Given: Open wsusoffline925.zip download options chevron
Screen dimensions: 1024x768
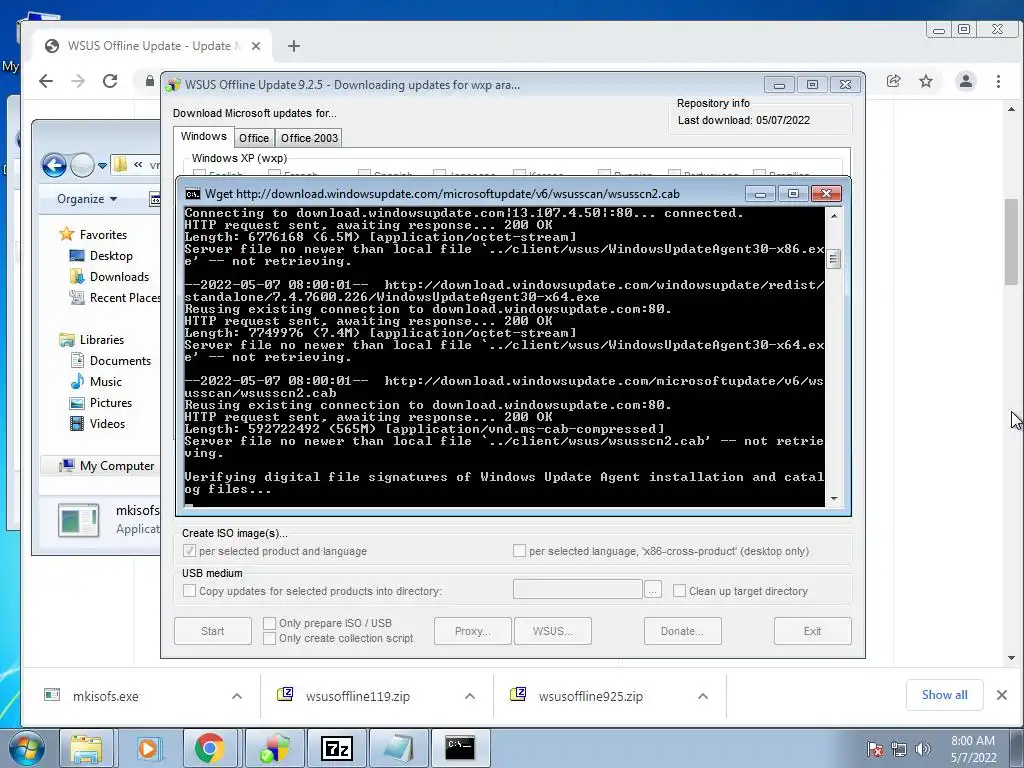Looking at the screenshot, I should 703,696.
